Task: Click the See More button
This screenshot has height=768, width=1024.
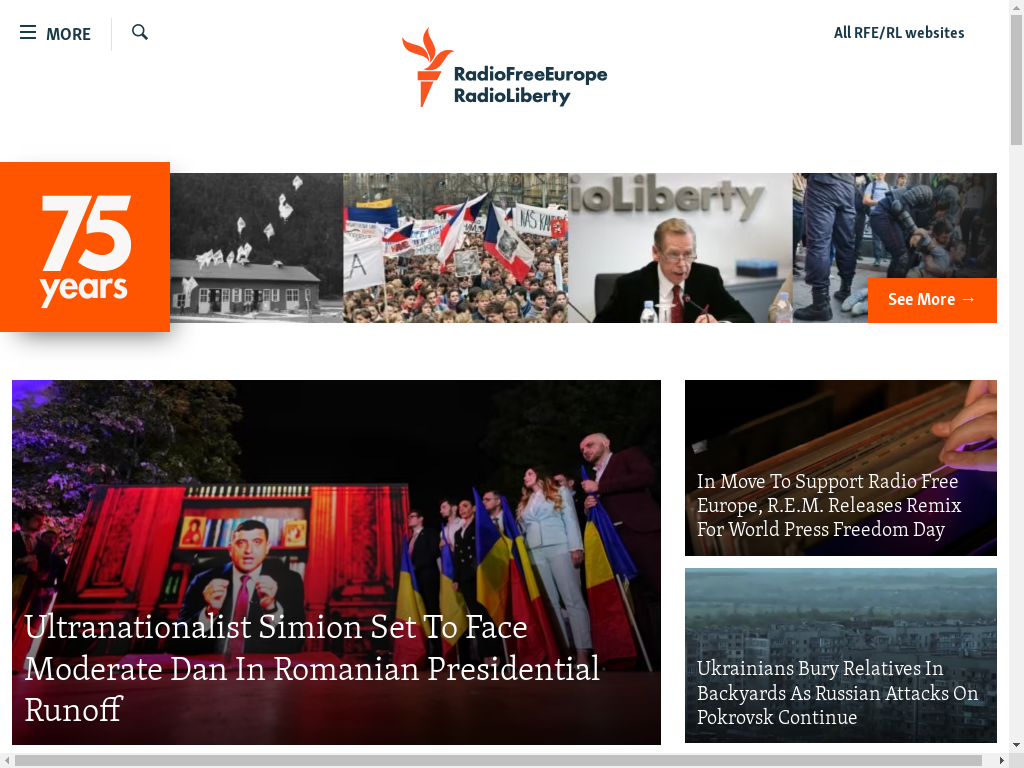Action: coord(932,300)
